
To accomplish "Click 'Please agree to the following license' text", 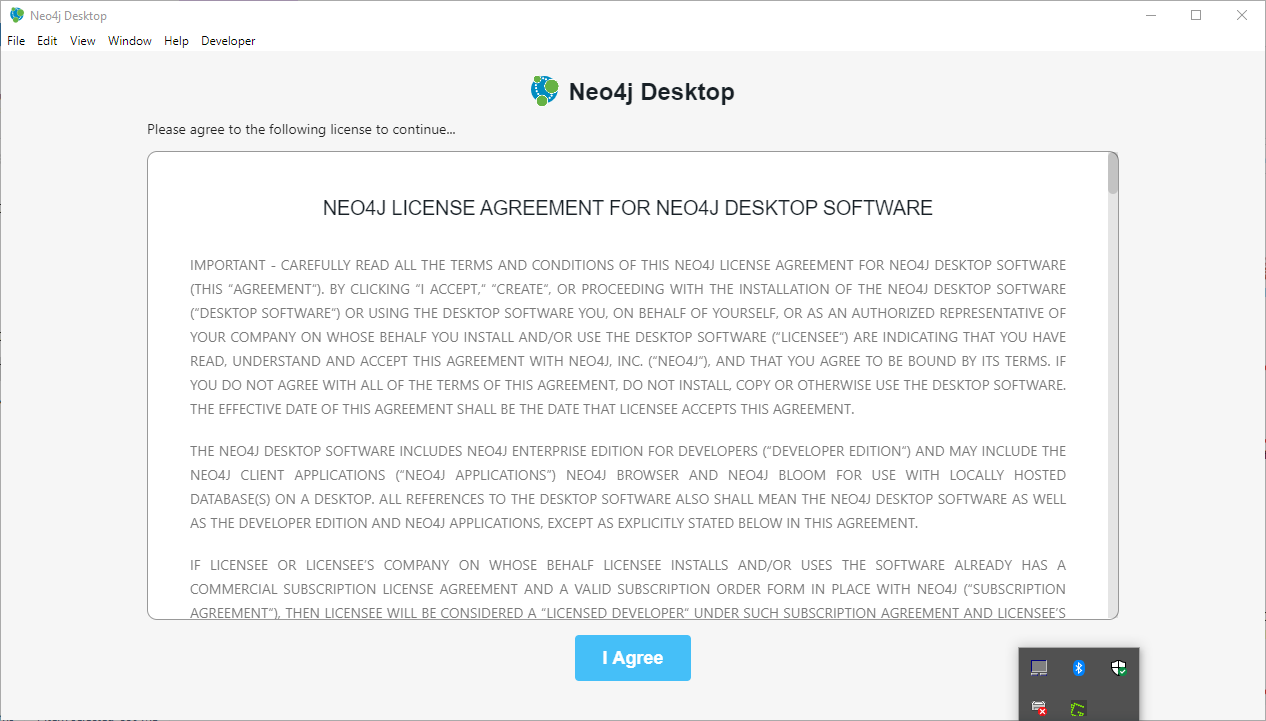I will coord(301,130).
